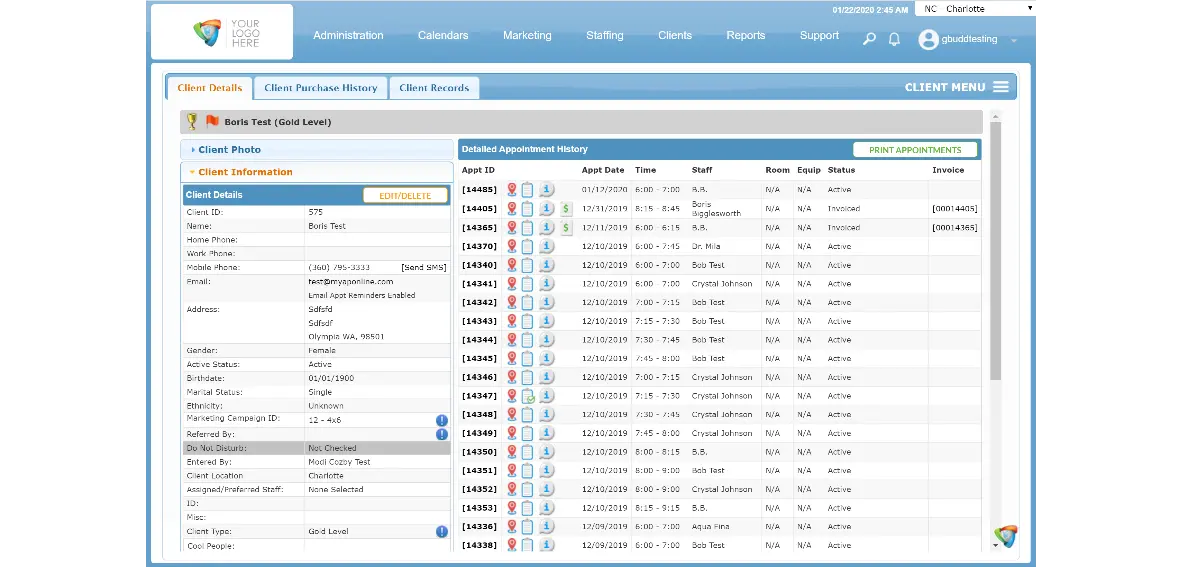Open the Support menu
Image resolution: width=1182 pixels, height=567 pixels.
pos(819,35)
